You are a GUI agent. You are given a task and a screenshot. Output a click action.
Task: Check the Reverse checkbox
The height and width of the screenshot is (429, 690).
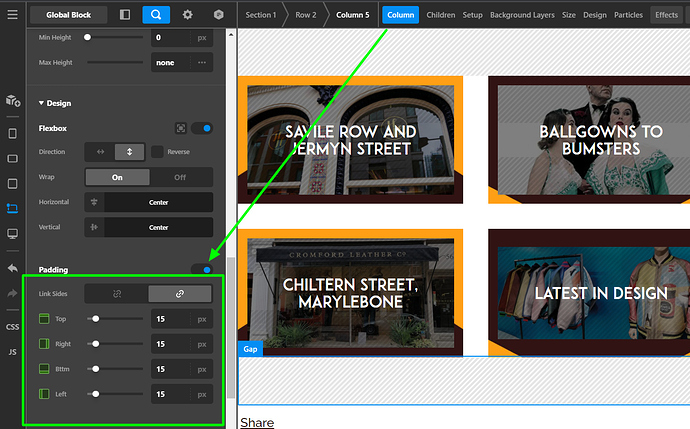[x=157, y=152]
